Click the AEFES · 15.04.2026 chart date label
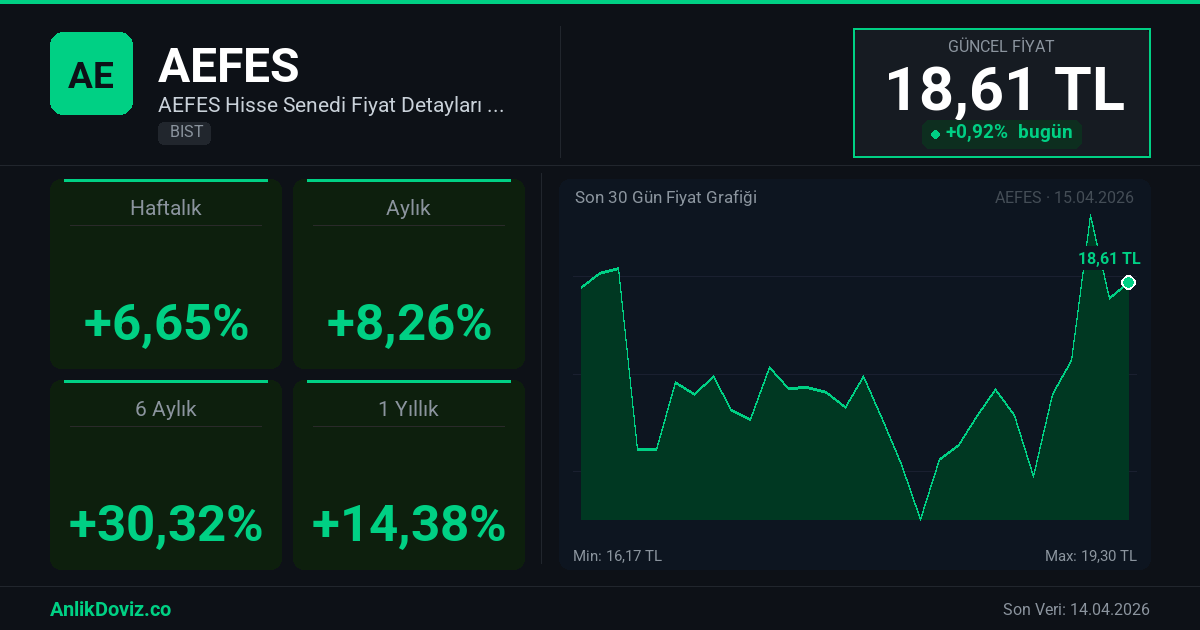Viewport: 1200px width, 630px height. [1064, 197]
